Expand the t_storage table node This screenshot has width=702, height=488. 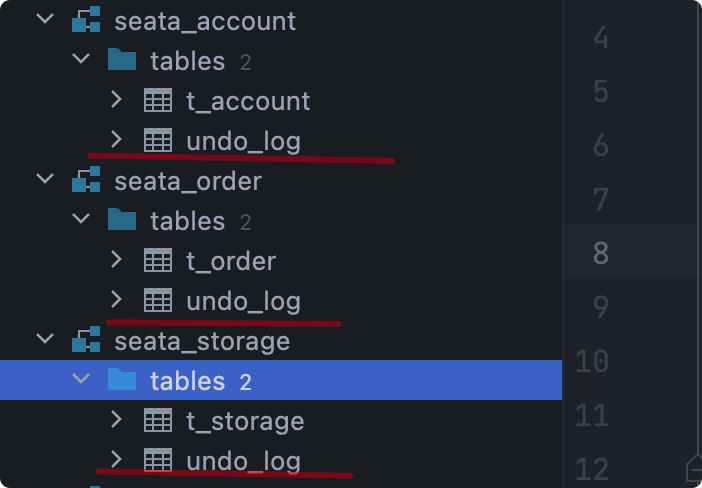coord(116,421)
